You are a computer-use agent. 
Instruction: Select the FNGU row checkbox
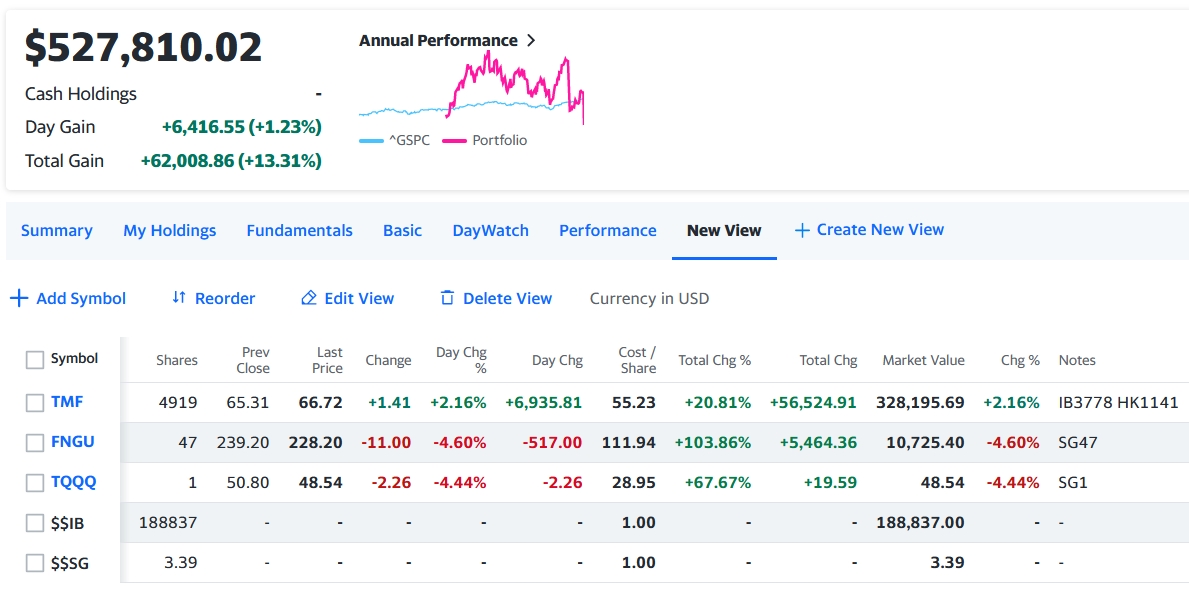[35, 442]
